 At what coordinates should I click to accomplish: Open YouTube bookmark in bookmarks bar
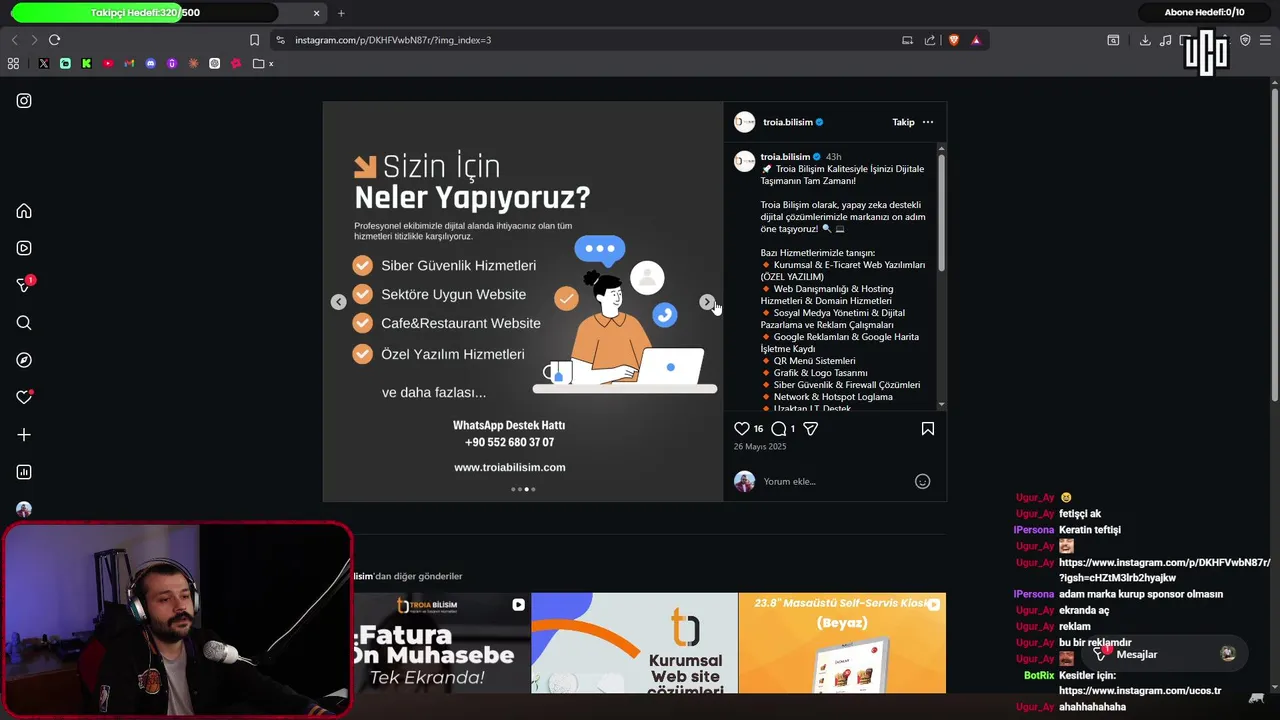pos(108,63)
